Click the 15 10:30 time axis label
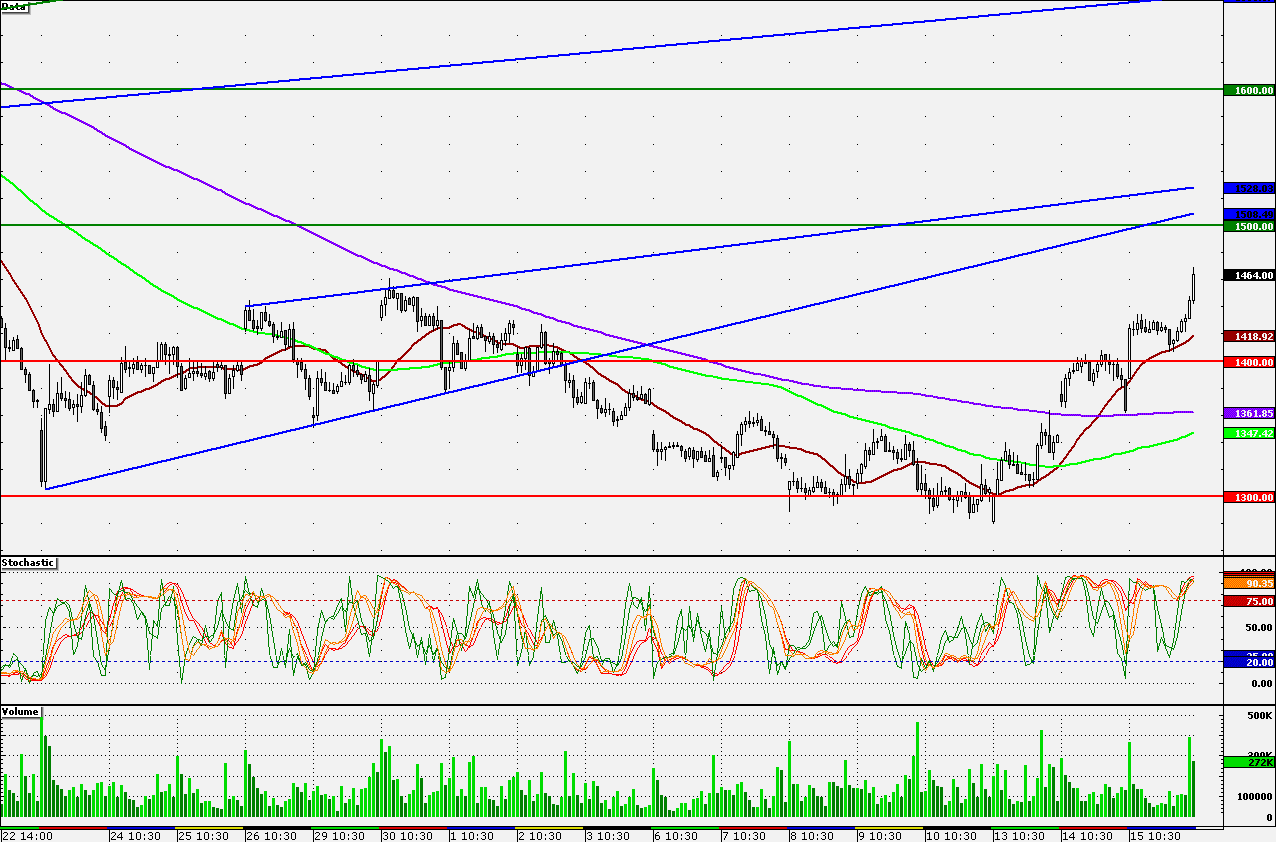 (1154, 835)
